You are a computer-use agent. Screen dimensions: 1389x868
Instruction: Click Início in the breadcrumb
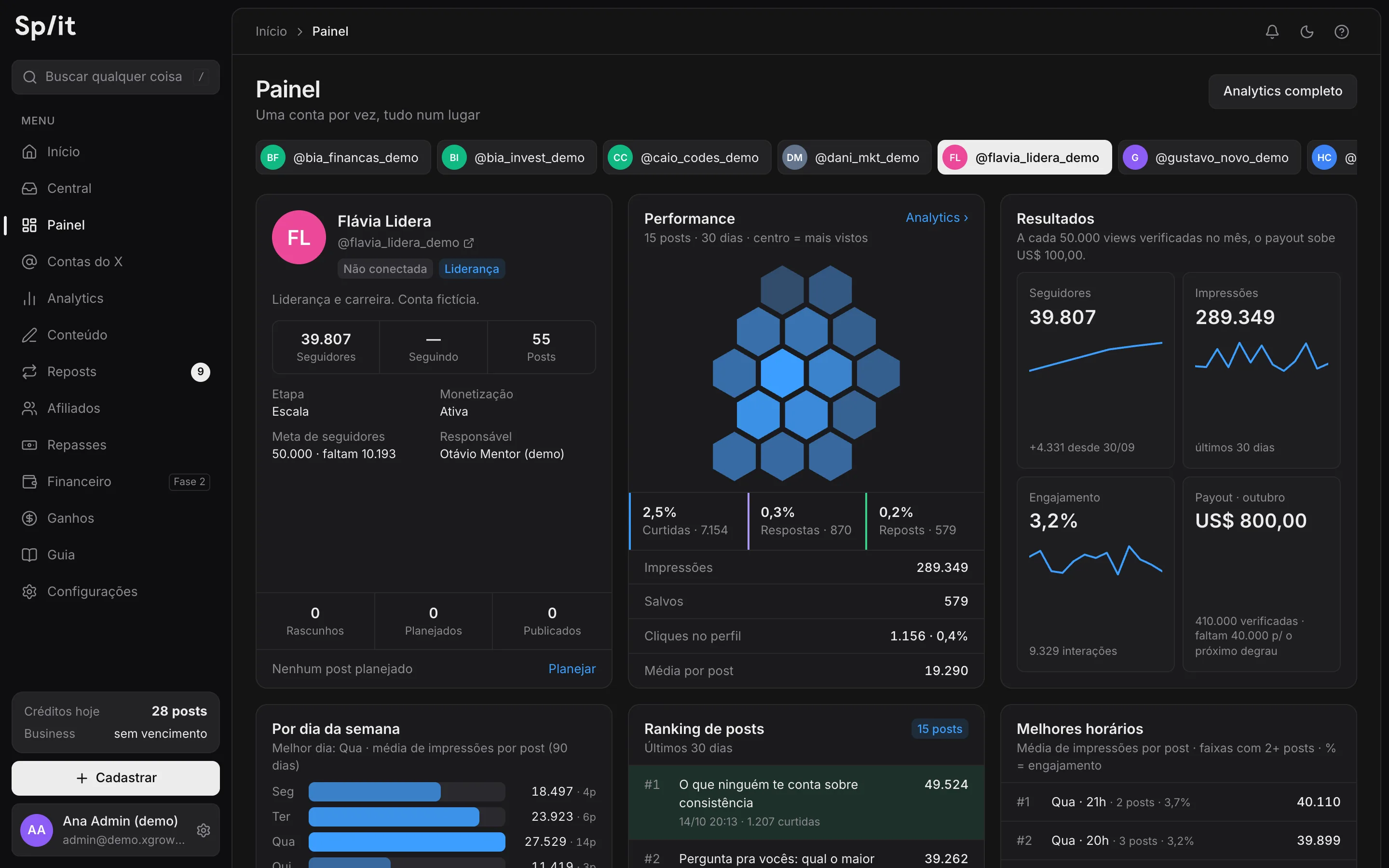[271, 31]
